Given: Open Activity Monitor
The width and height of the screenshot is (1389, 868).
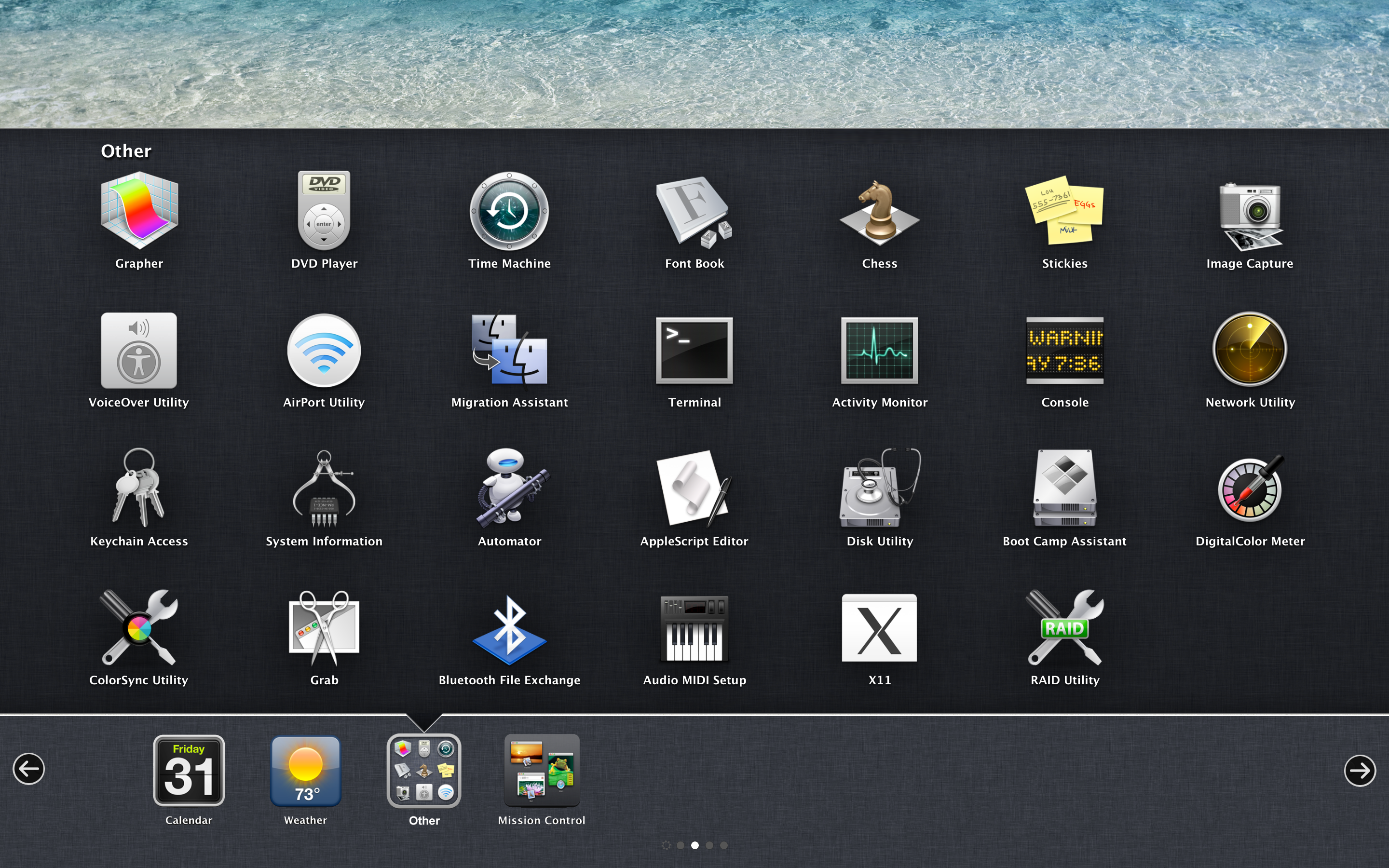Looking at the screenshot, I should pyautogui.click(x=879, y=350).
